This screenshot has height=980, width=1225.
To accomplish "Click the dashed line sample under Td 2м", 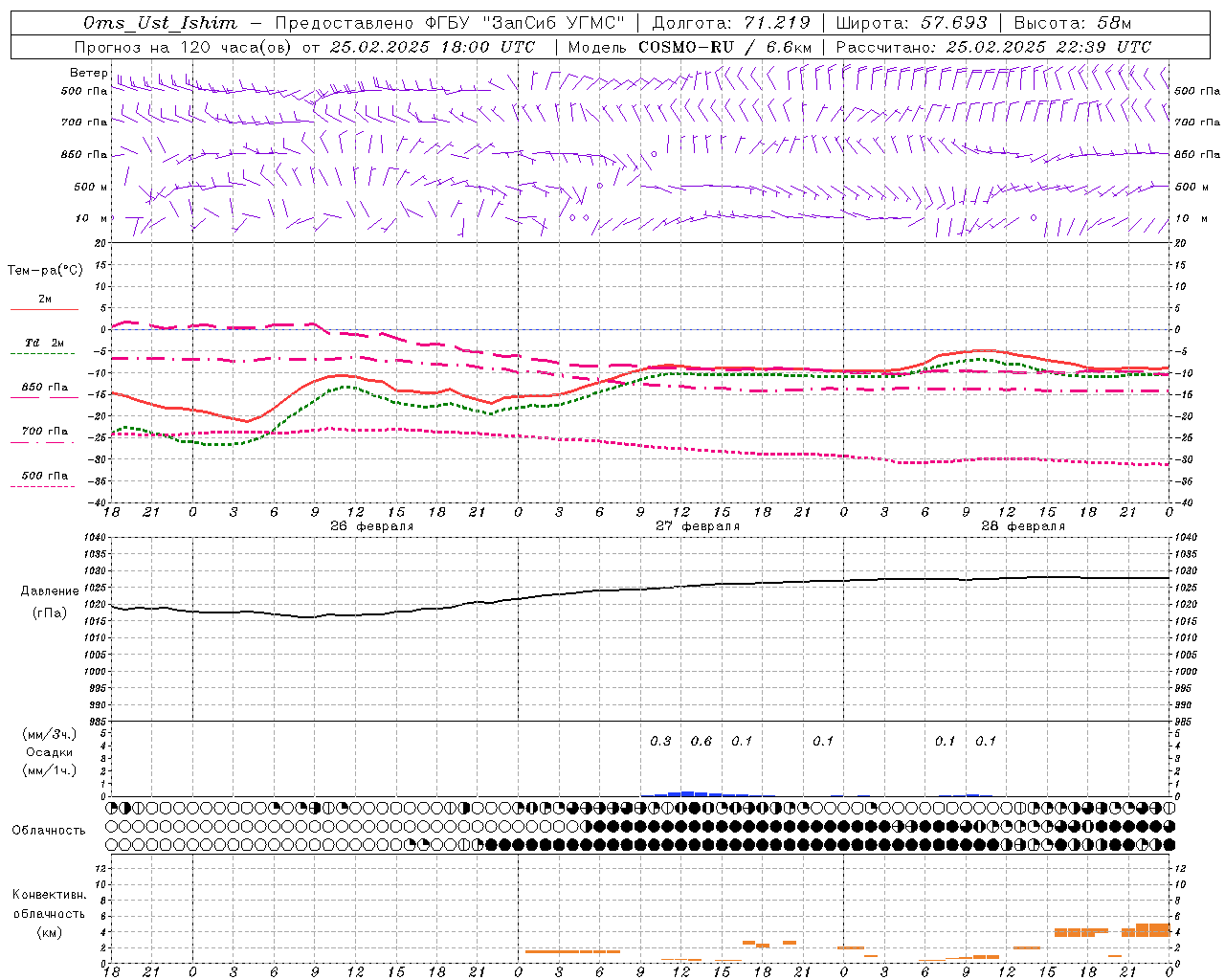I will 44,354.
